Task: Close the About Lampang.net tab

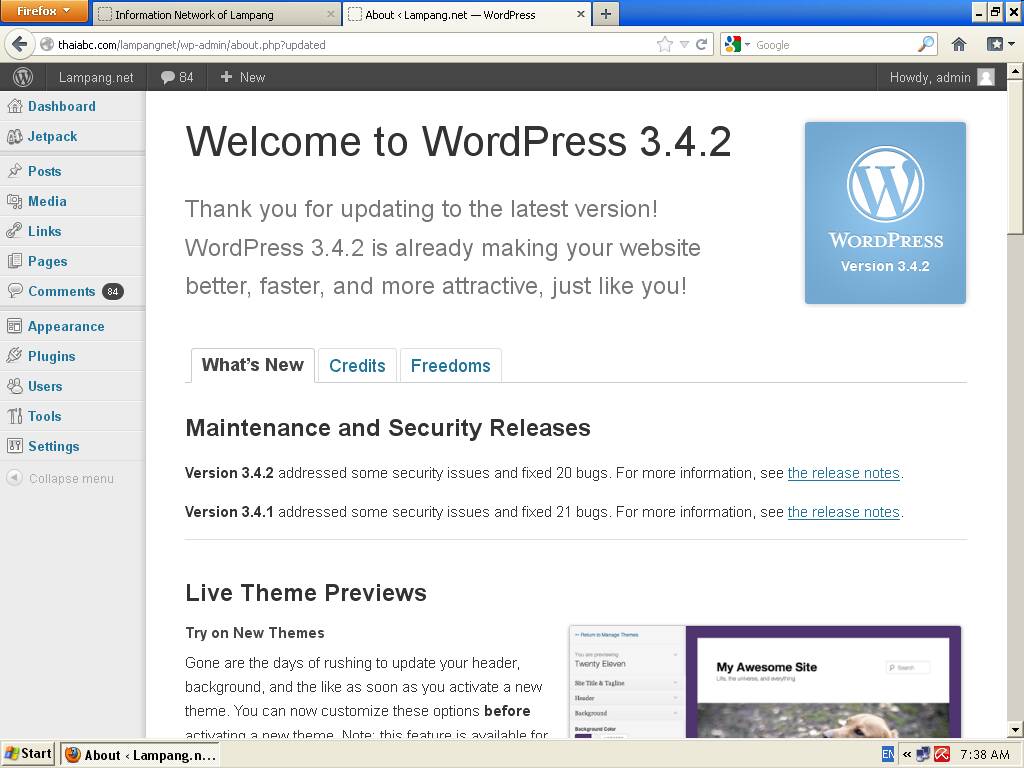Action: click(x=581, y=14)
